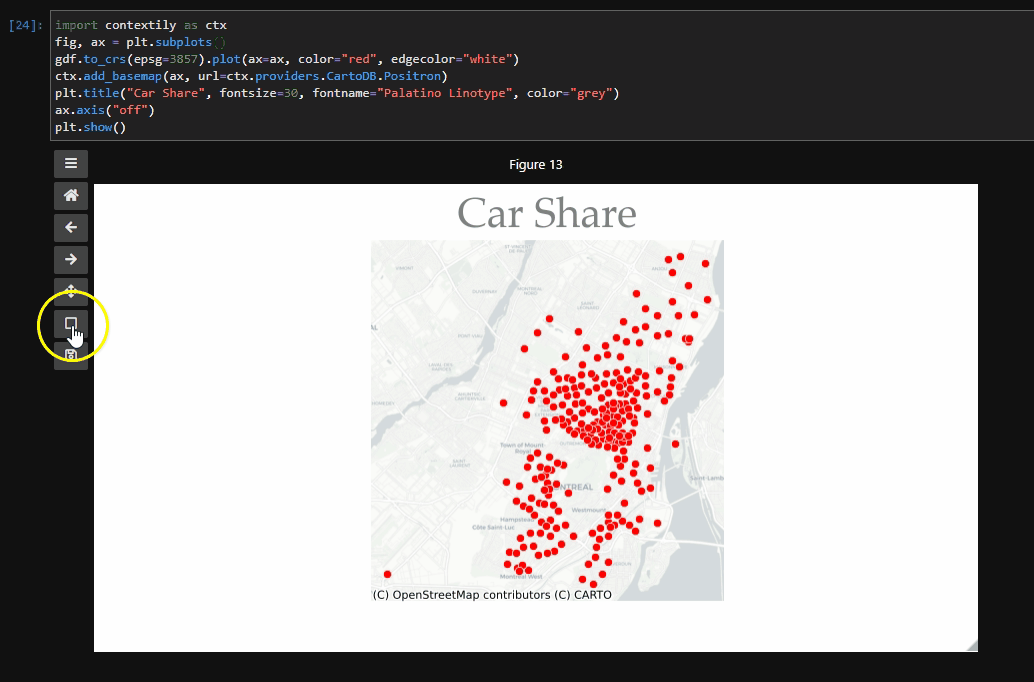Save the figure with the floppy disk icon

tap(70, 355)
